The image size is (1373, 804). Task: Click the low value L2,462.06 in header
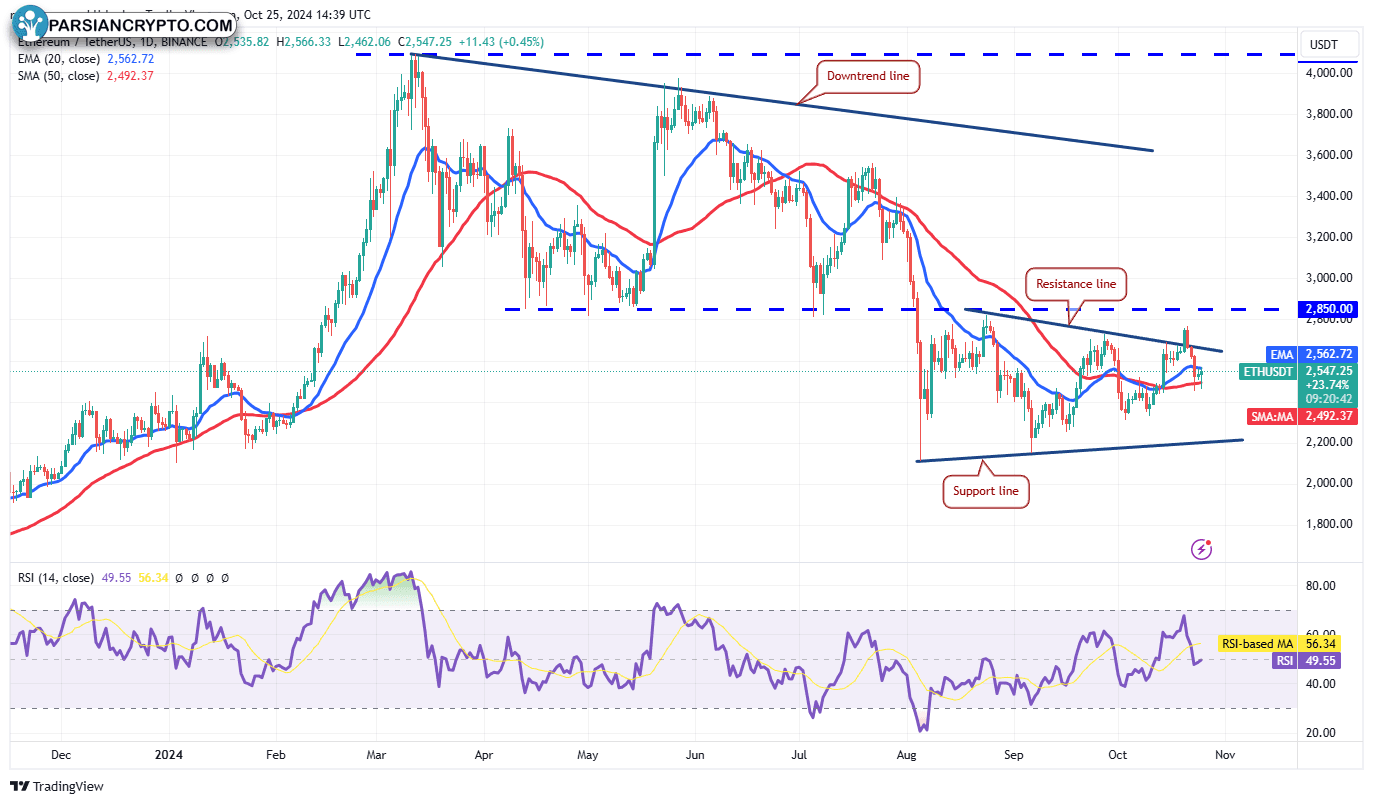[x=367, y=43]
